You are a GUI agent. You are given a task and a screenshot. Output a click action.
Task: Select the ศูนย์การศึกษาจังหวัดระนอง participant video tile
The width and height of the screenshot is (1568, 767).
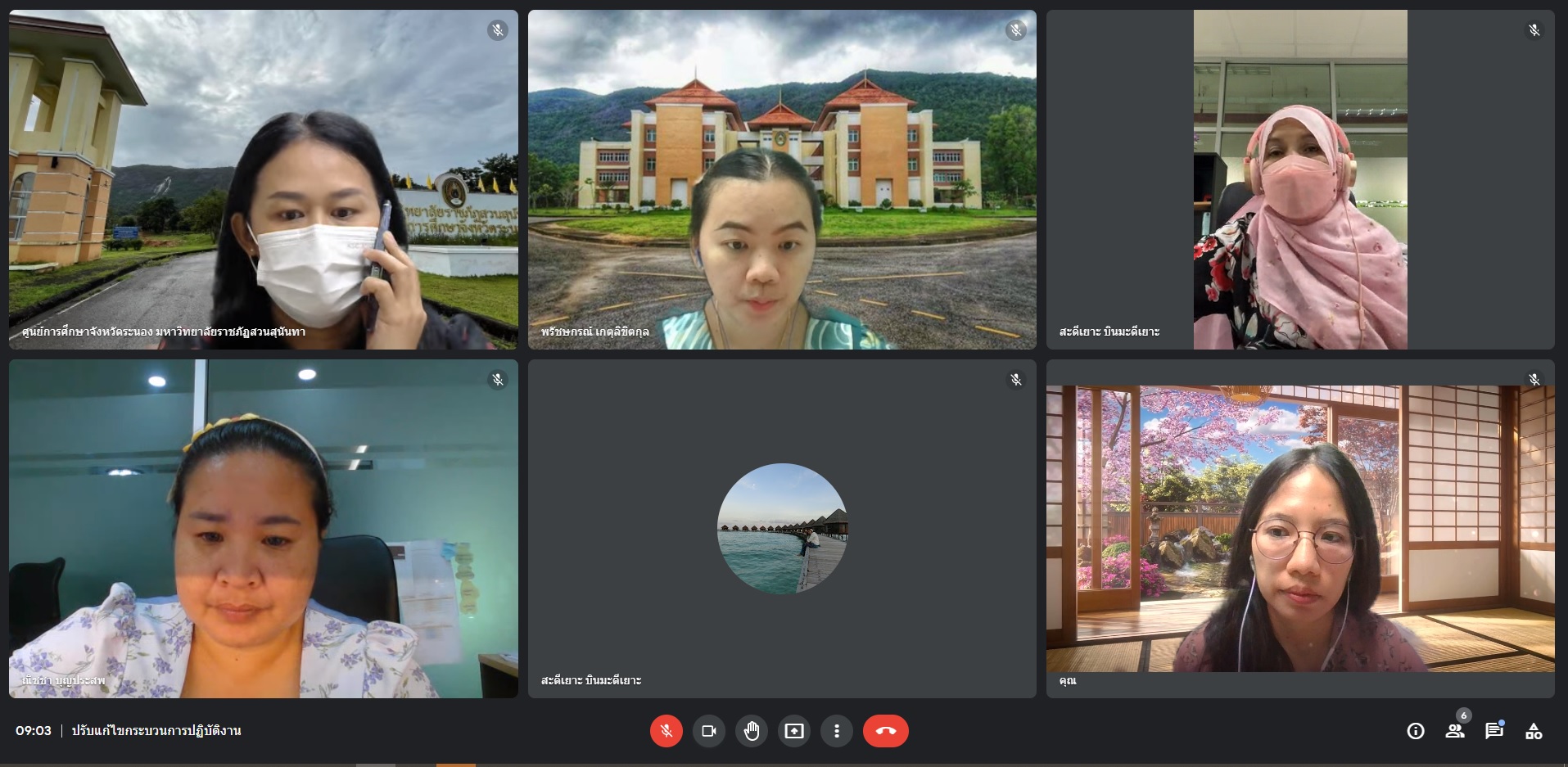[263, 180]
